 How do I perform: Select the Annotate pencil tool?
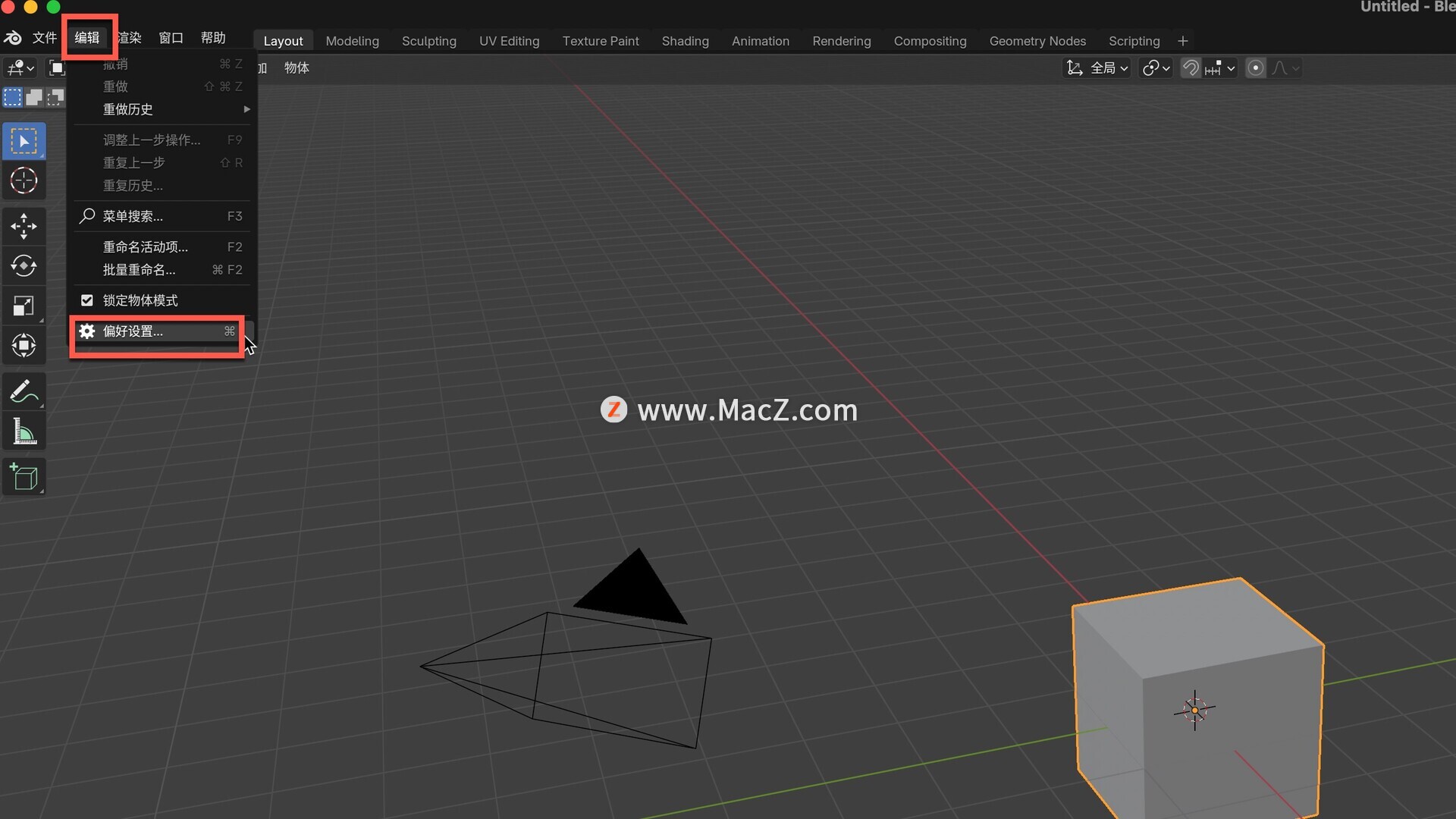click(24, 391)
